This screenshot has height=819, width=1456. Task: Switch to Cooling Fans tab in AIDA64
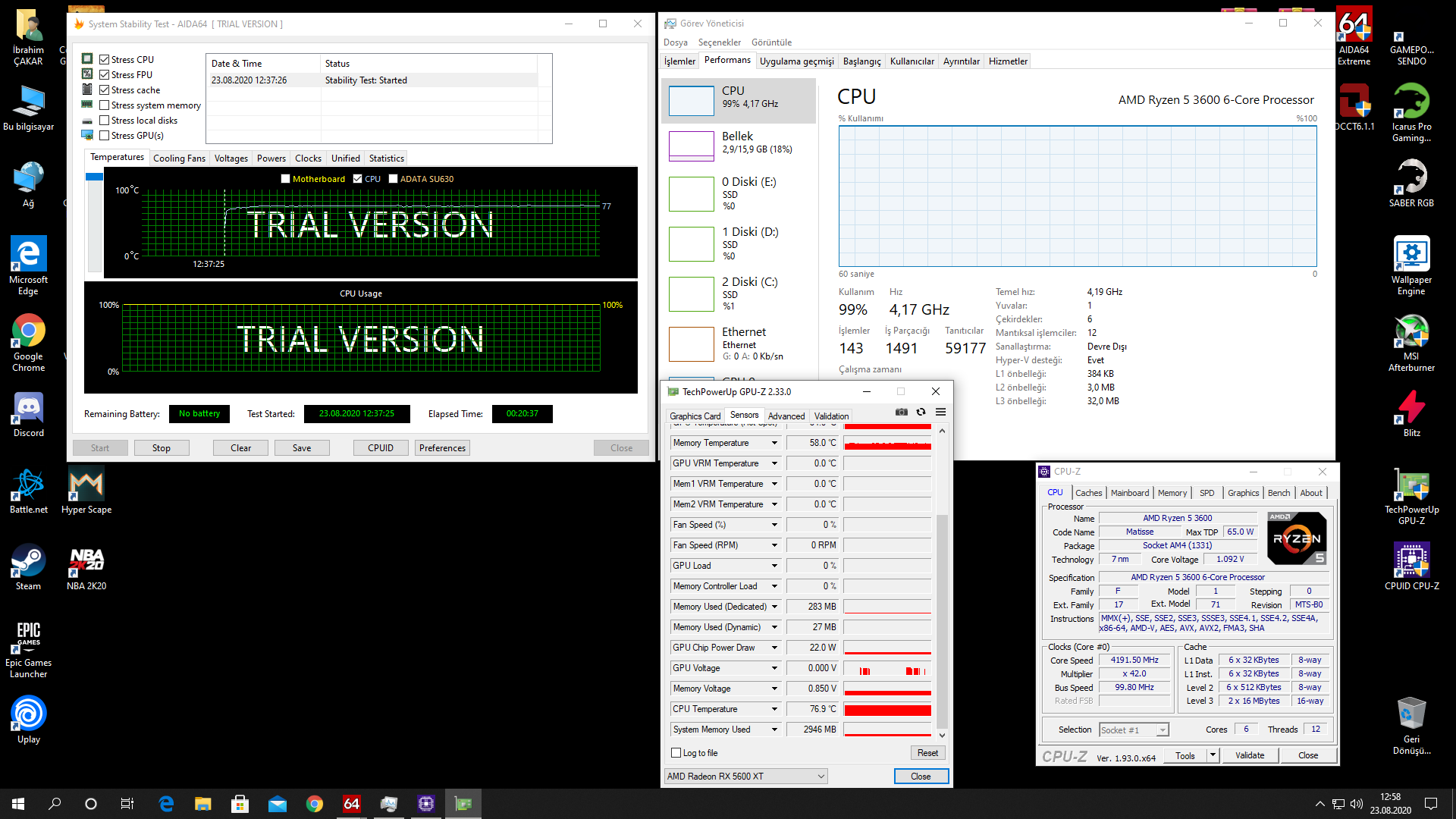(x=179, y=158)
